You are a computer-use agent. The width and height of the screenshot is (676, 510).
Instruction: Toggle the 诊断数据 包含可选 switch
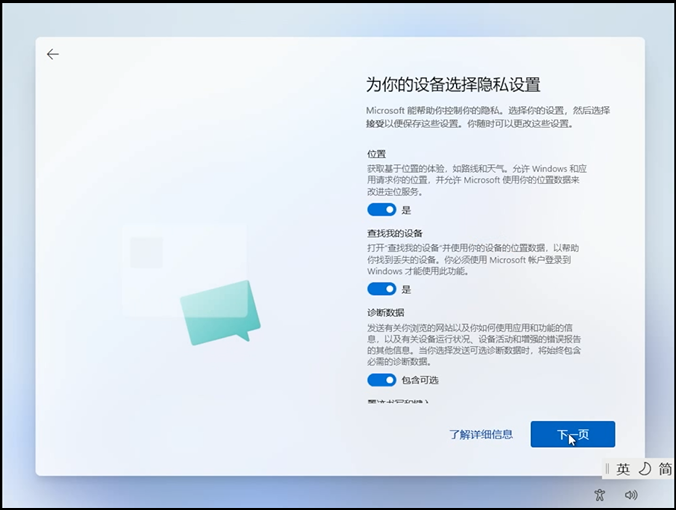click(x=382, y=380)
